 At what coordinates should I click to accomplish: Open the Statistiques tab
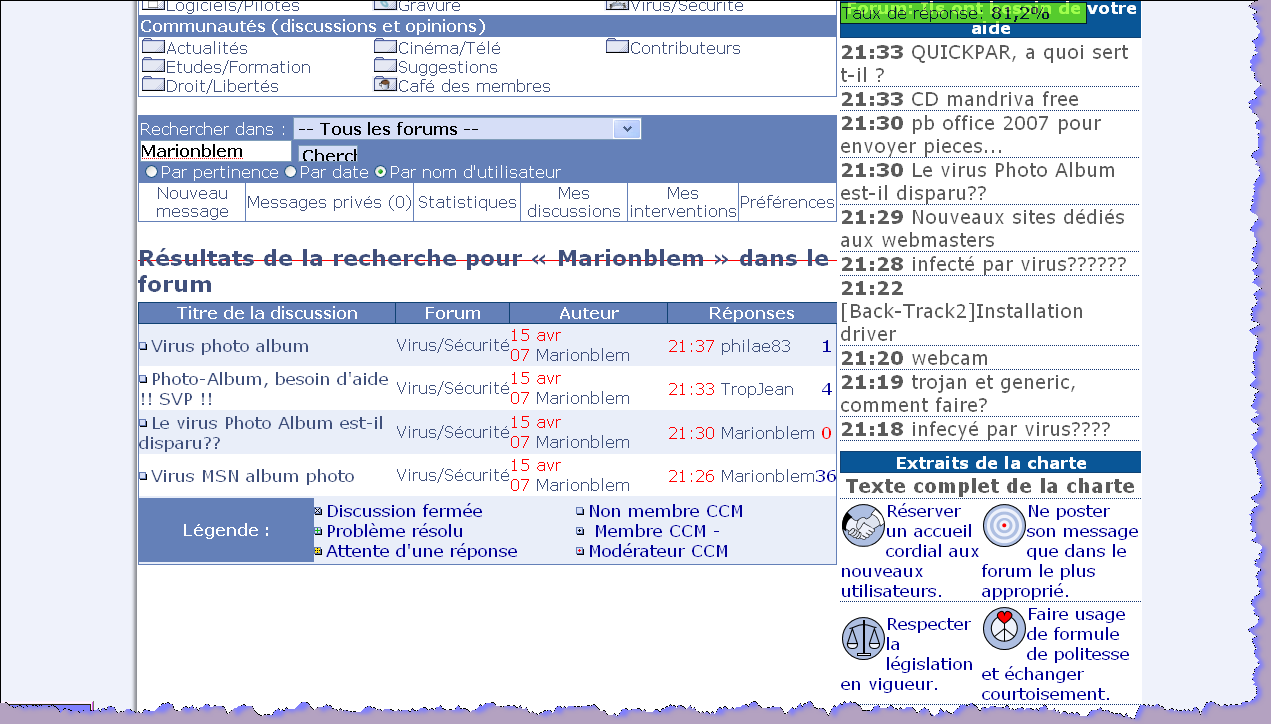click(467, 202)
